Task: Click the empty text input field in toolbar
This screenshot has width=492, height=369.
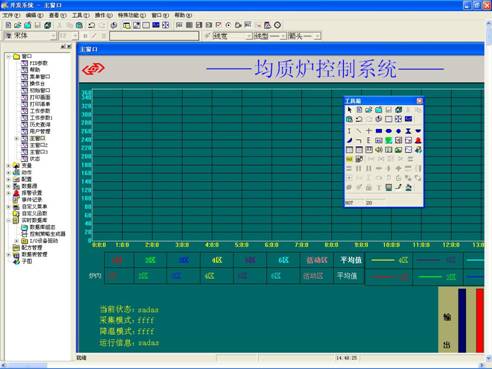Action: coord(154,36)
